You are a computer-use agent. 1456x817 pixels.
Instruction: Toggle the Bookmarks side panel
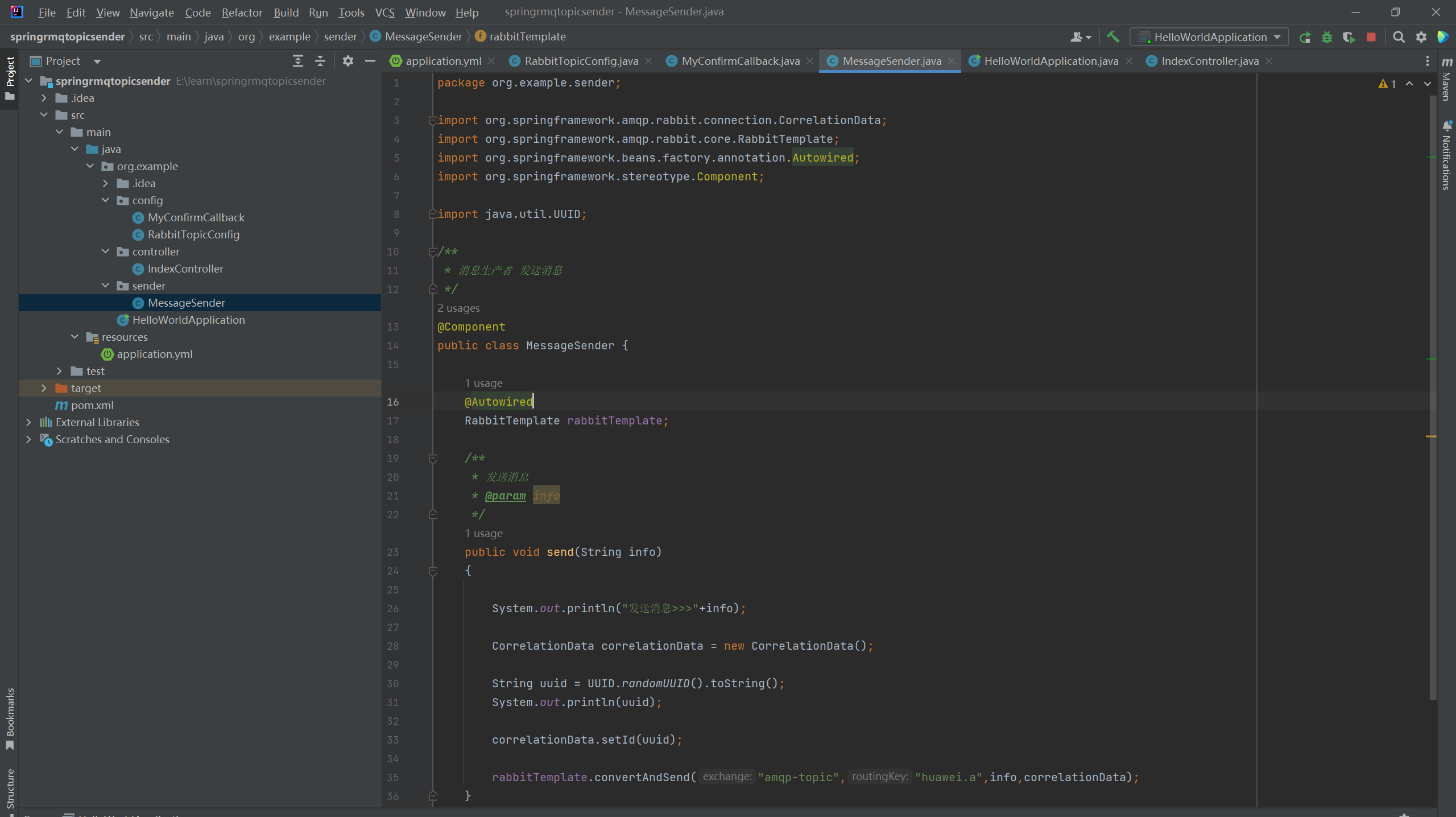tap(10, 717)
